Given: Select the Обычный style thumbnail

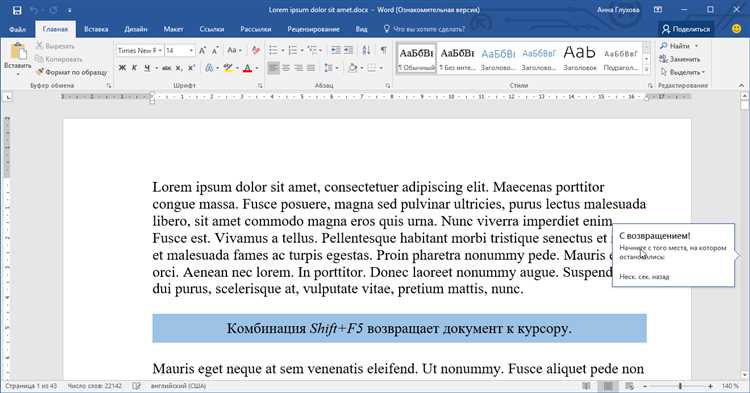Looking at the screenshot, I should pyautogui.click(x=417, y=59).
